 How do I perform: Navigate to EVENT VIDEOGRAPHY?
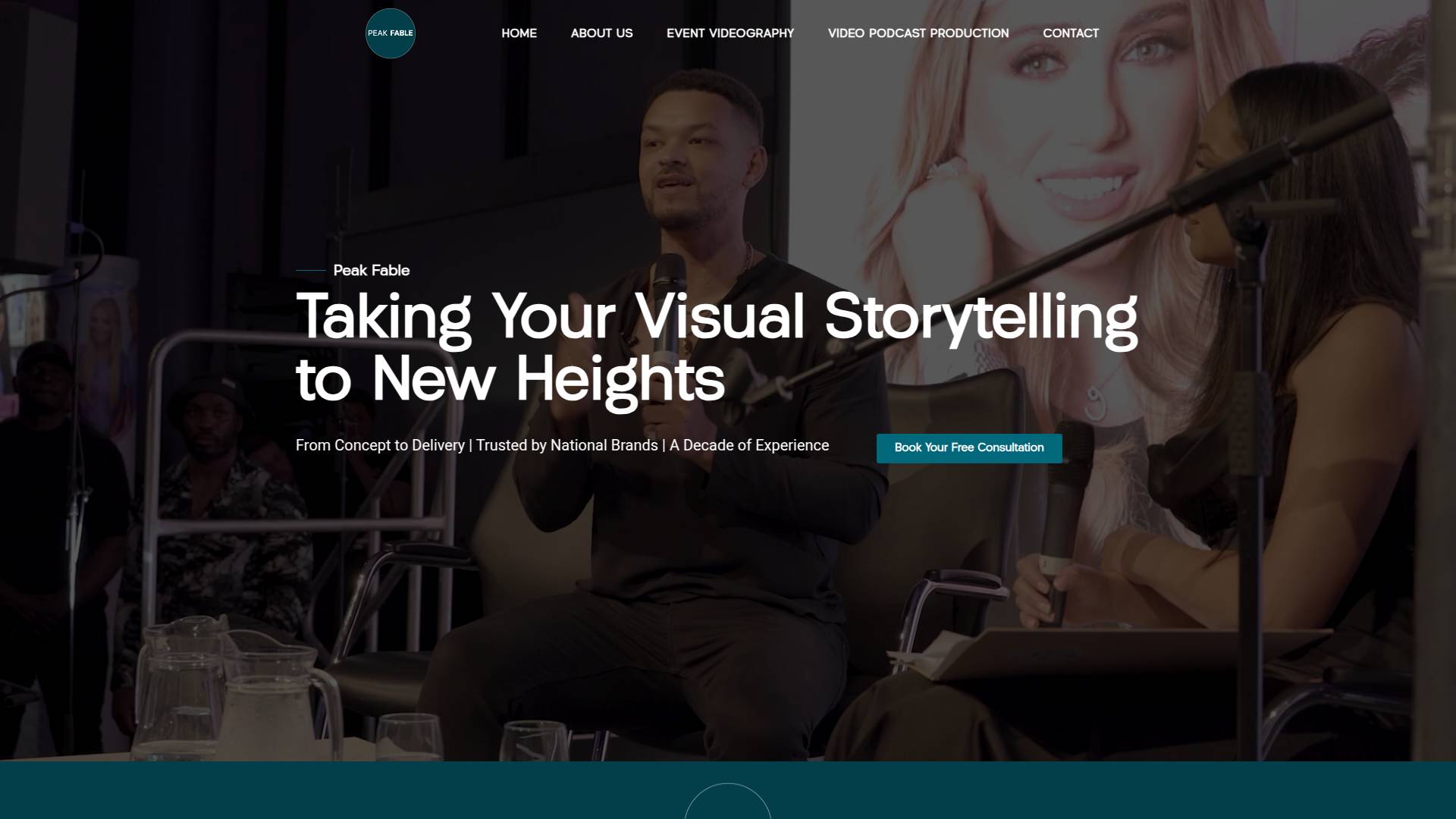(730, 33)
